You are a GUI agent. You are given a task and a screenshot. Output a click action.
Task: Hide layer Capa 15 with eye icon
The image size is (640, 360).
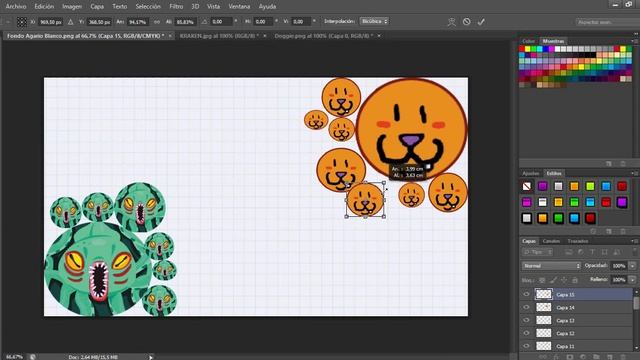[x=526, y=294]
